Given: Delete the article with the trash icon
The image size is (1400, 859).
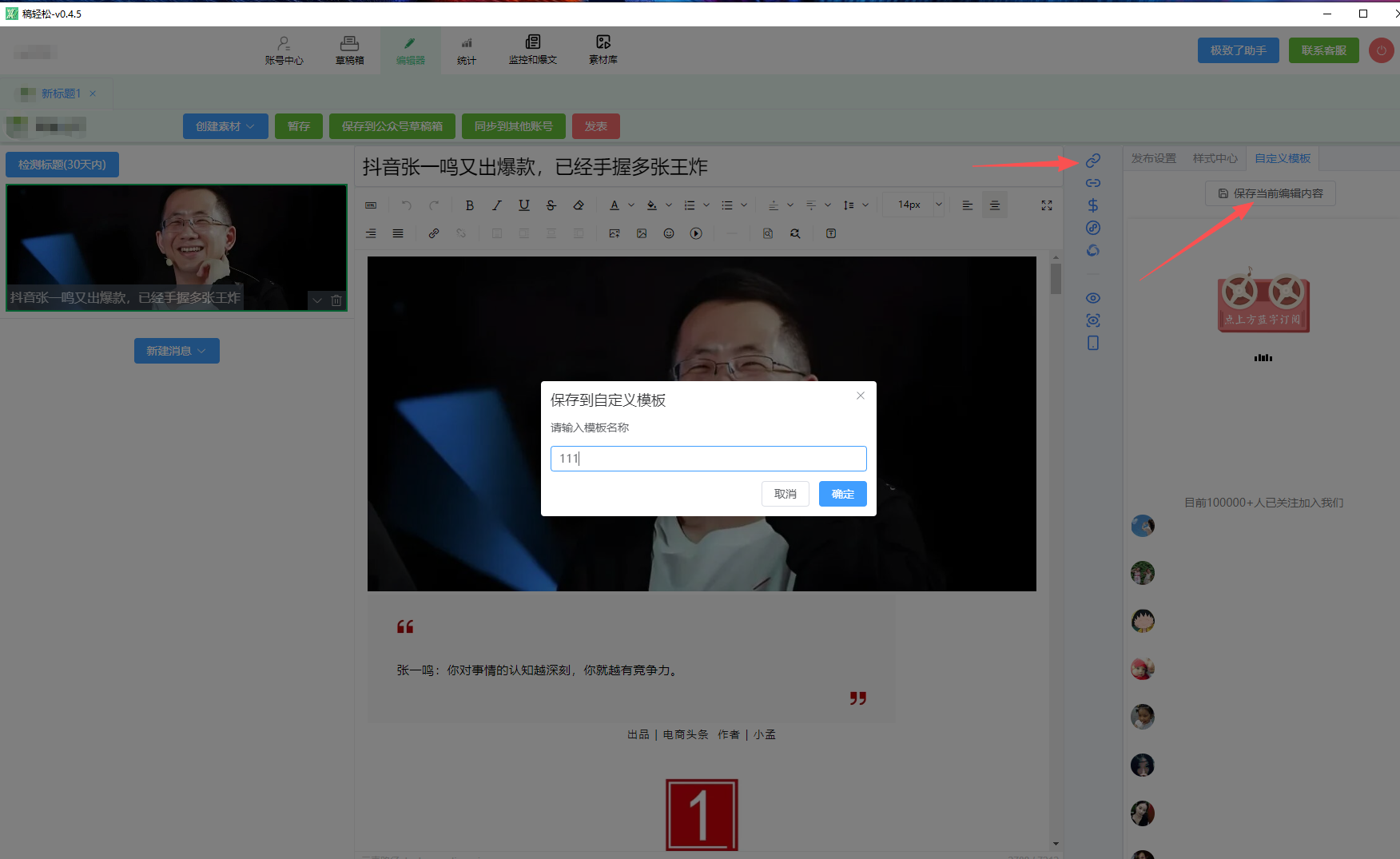Looking at the screenshot, I should pyautogui.click(x=336, y=300).
